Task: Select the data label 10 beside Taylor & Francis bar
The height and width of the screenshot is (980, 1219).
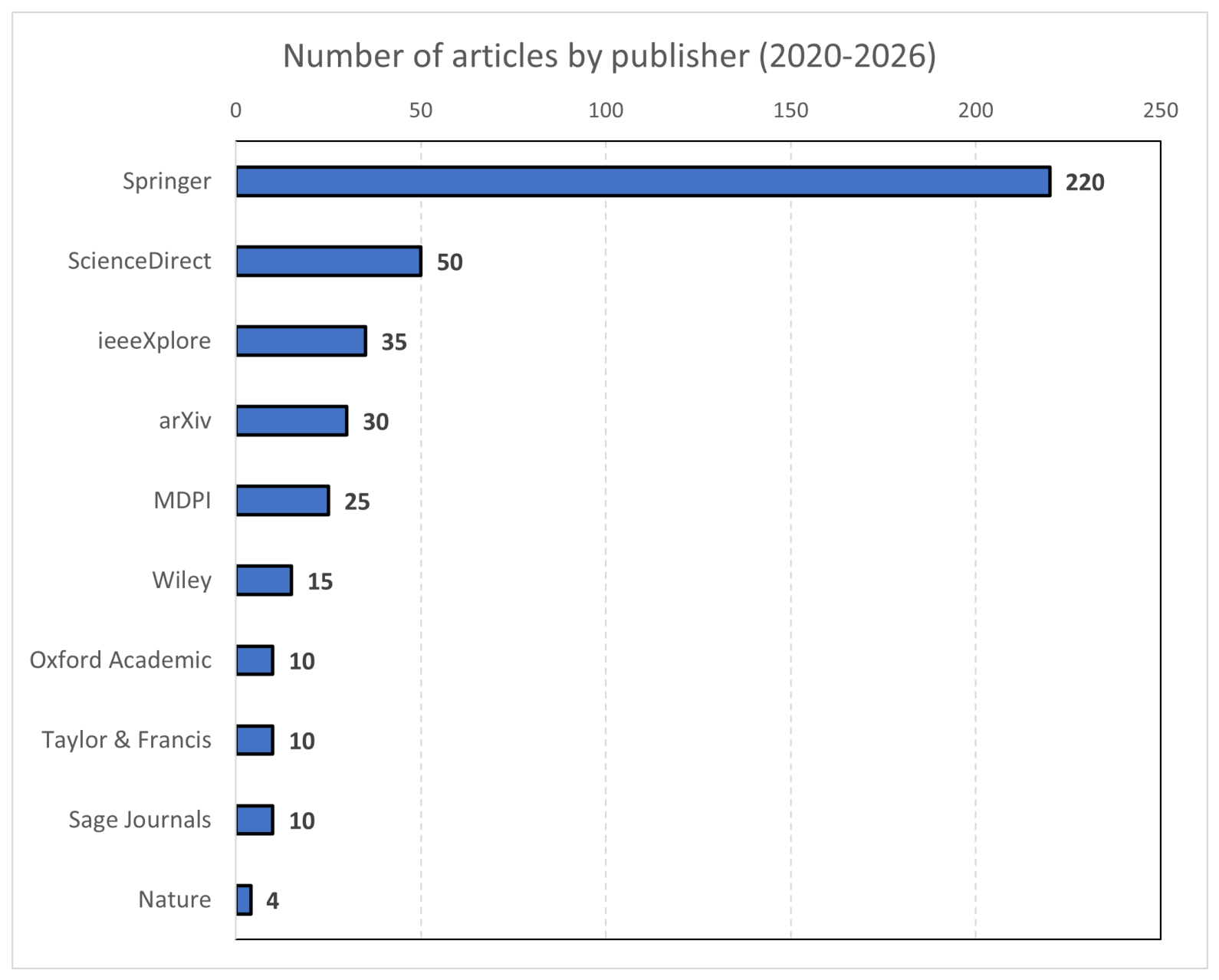Action: (302, 741)
